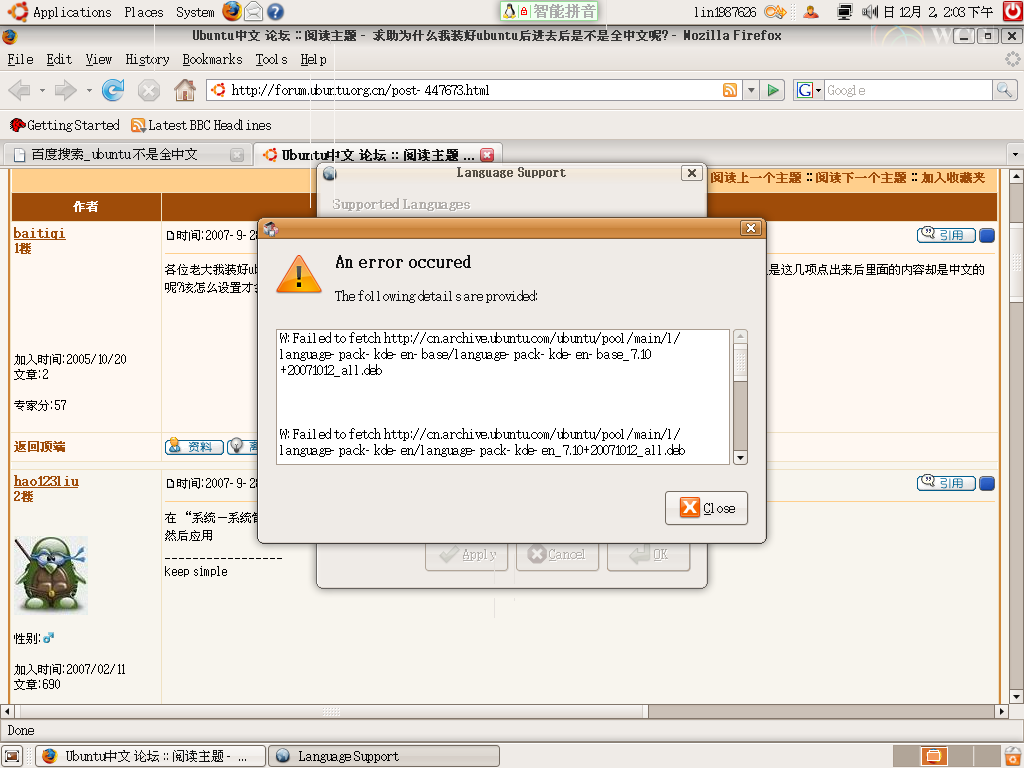Click the red power button in the top panel
The image size is (1024, 768).
pos(1012,11)
